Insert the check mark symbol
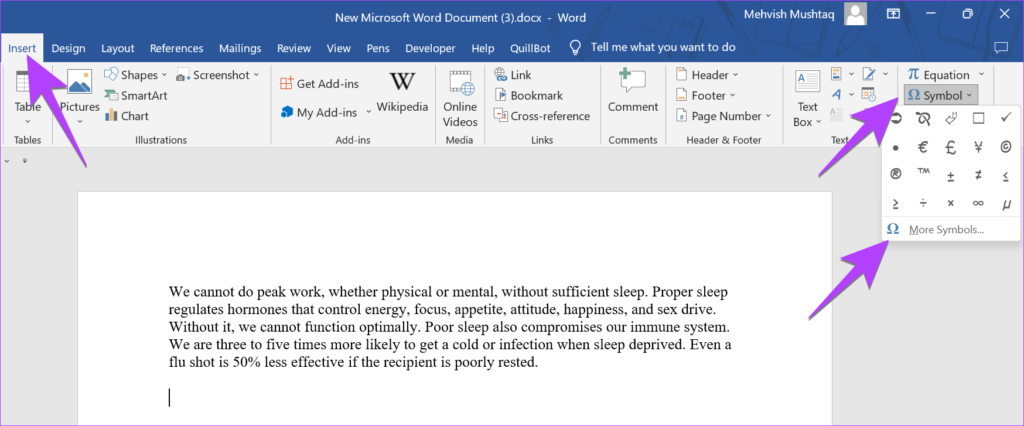Image resolution: width=1024 pixels, height=426 pixels. (x=1006, y=118)
